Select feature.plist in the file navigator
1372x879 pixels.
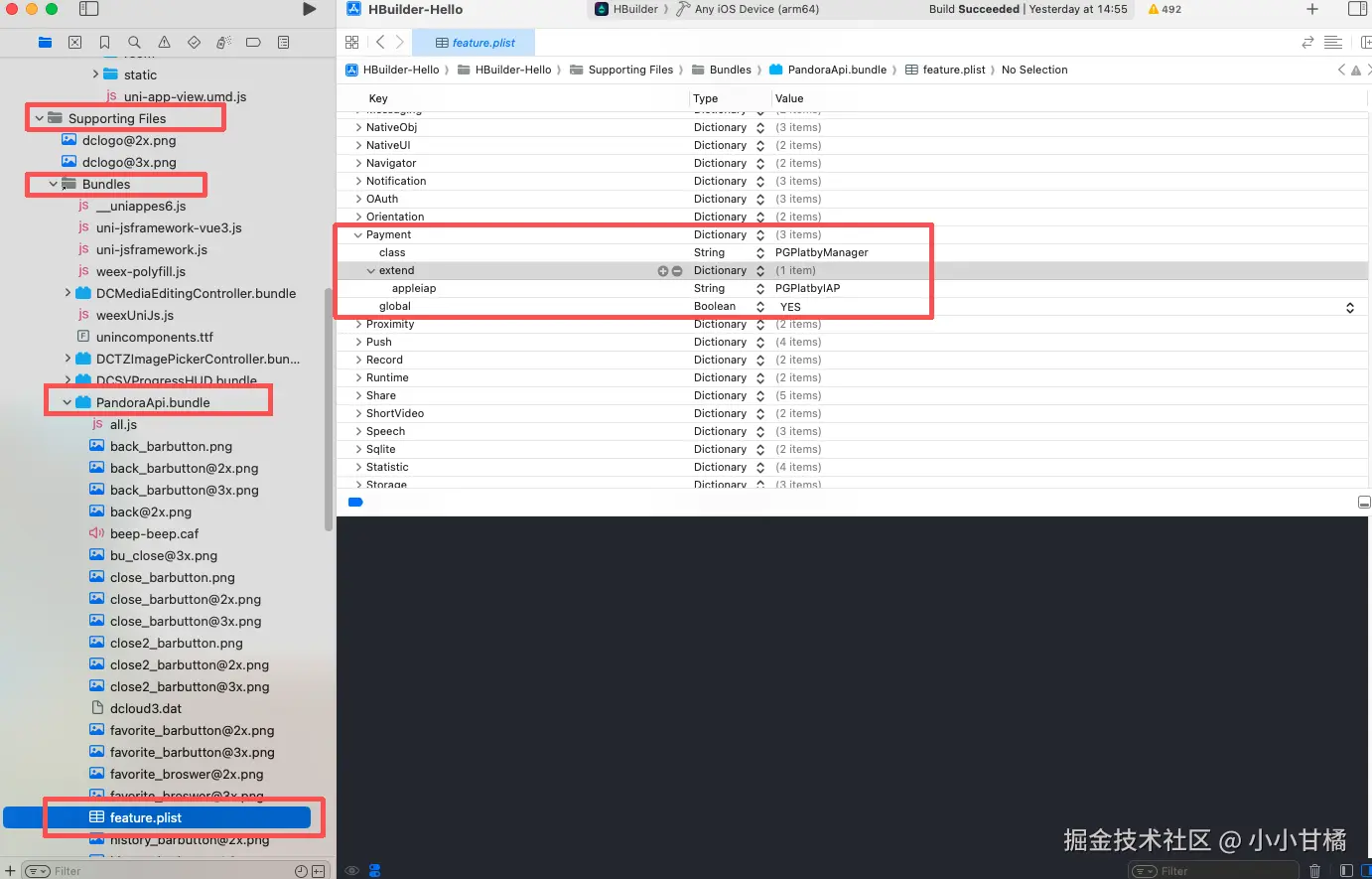click(x=157, y=817)
